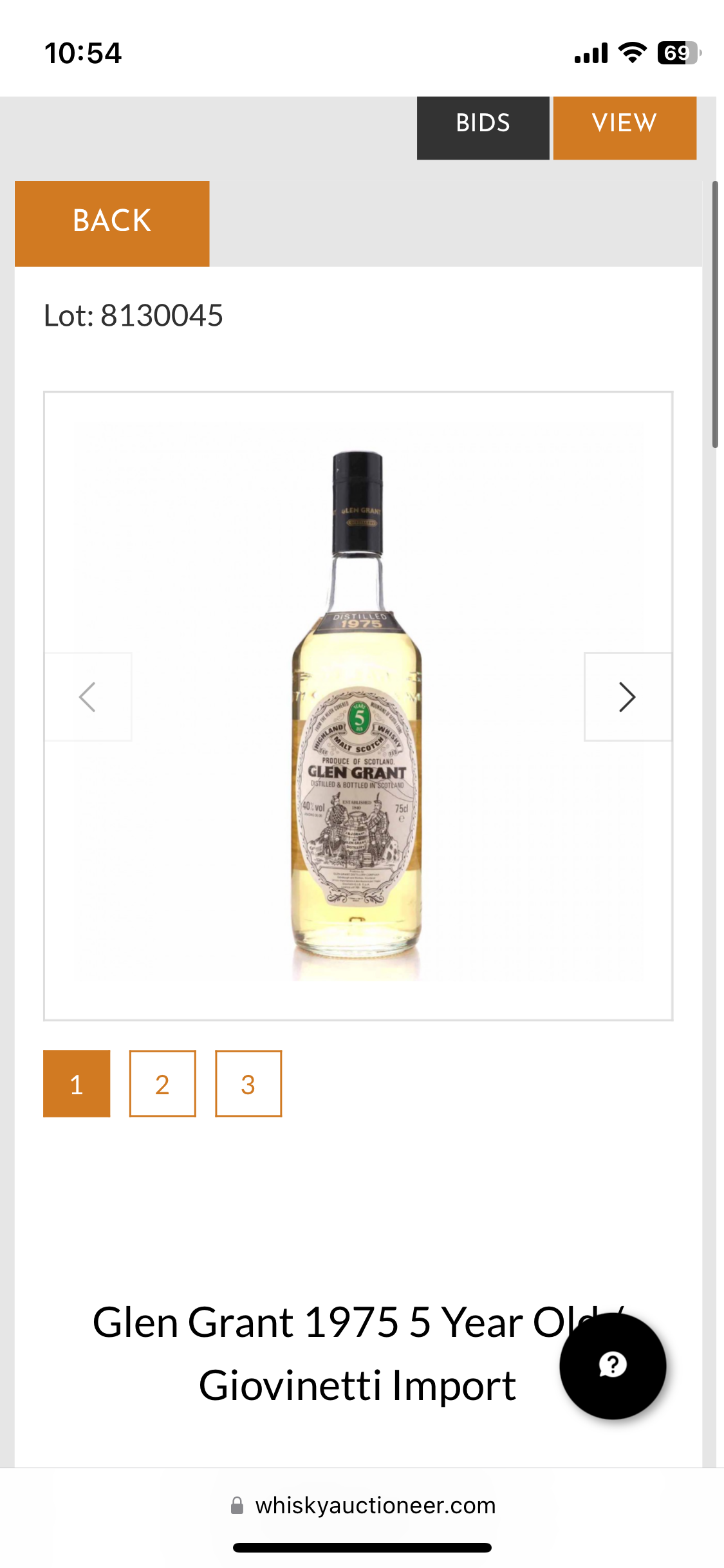The image size is (724, 1568).
Task: Click the page scrollbar on the right edge
Action: pos(715,314)
